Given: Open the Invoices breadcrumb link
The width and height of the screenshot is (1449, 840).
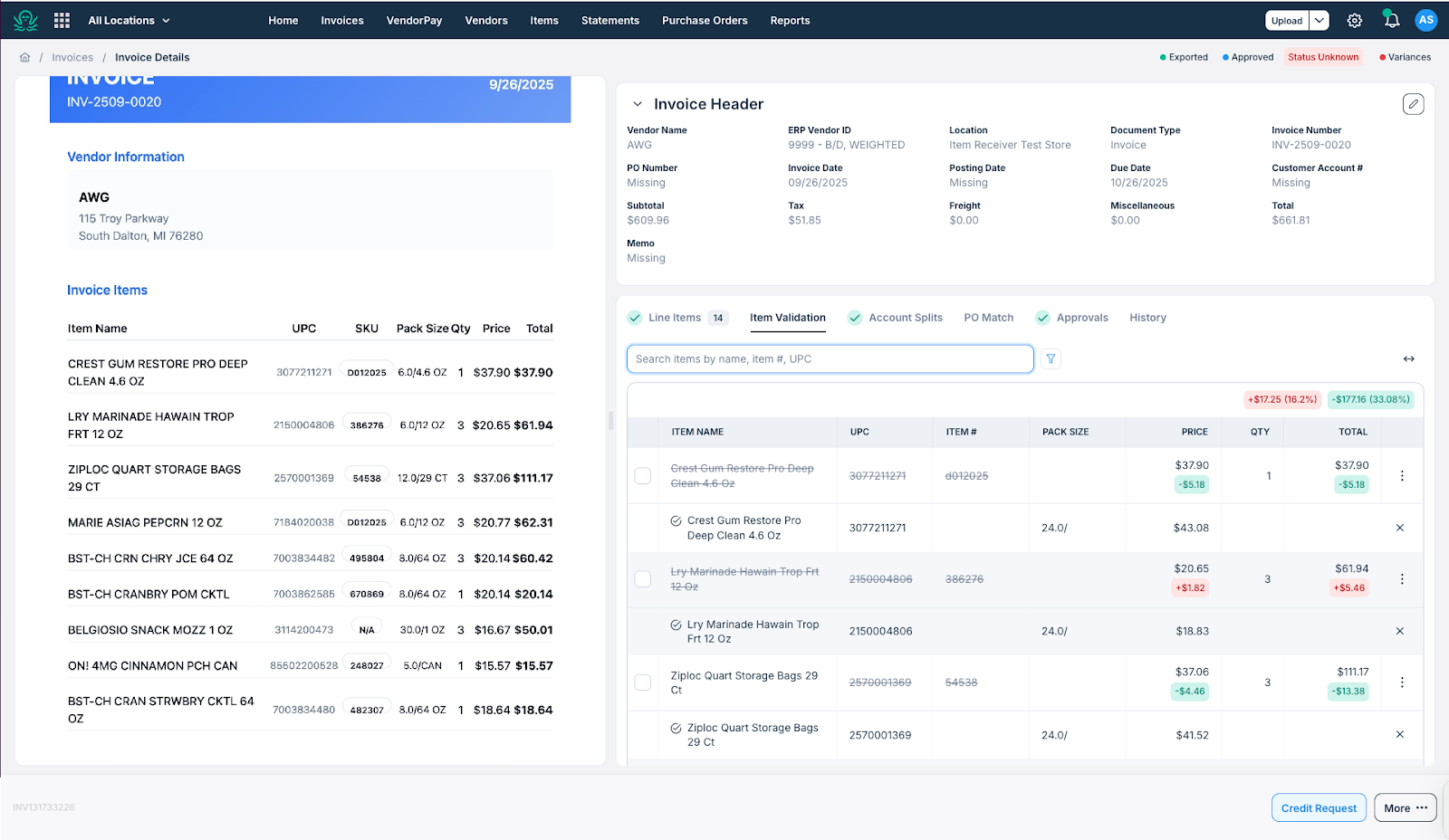Looking at the screenshot, I should (72, 57).
